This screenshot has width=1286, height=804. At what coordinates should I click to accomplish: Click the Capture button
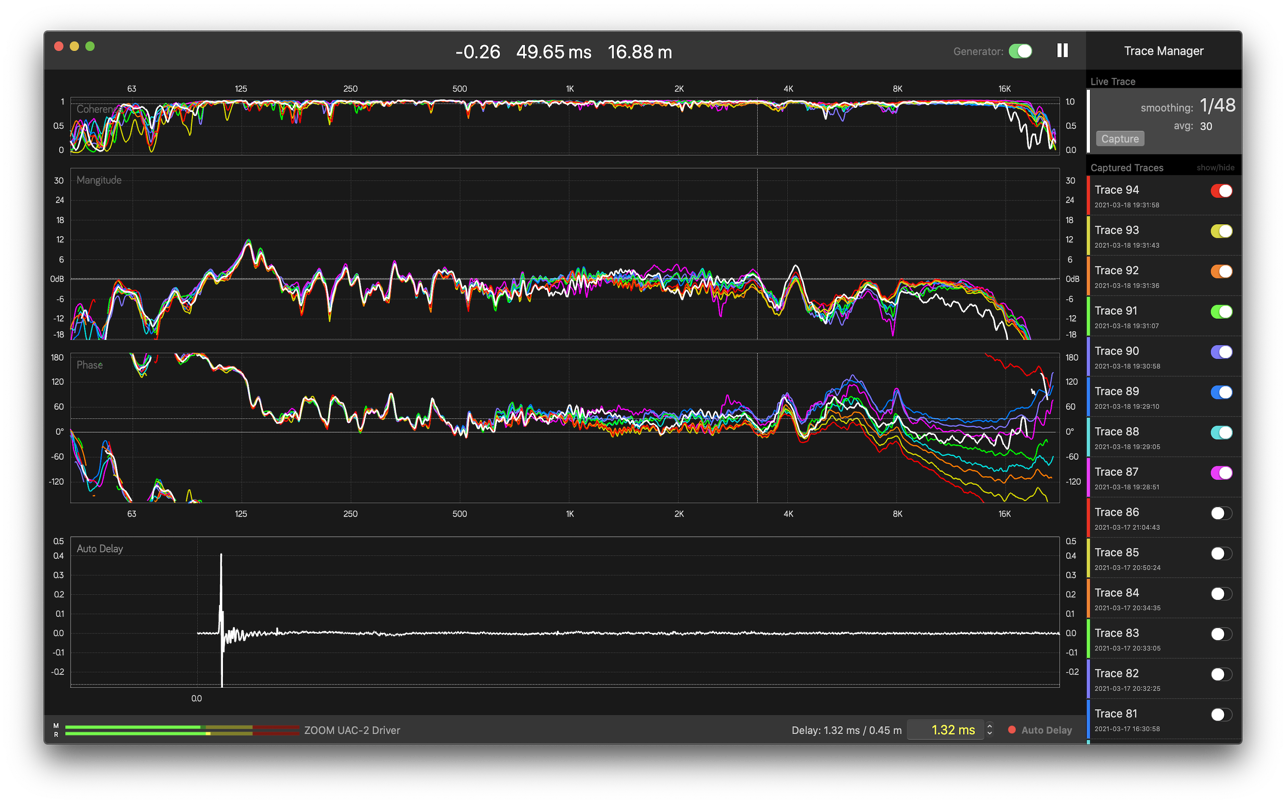tap(1119, 139)
